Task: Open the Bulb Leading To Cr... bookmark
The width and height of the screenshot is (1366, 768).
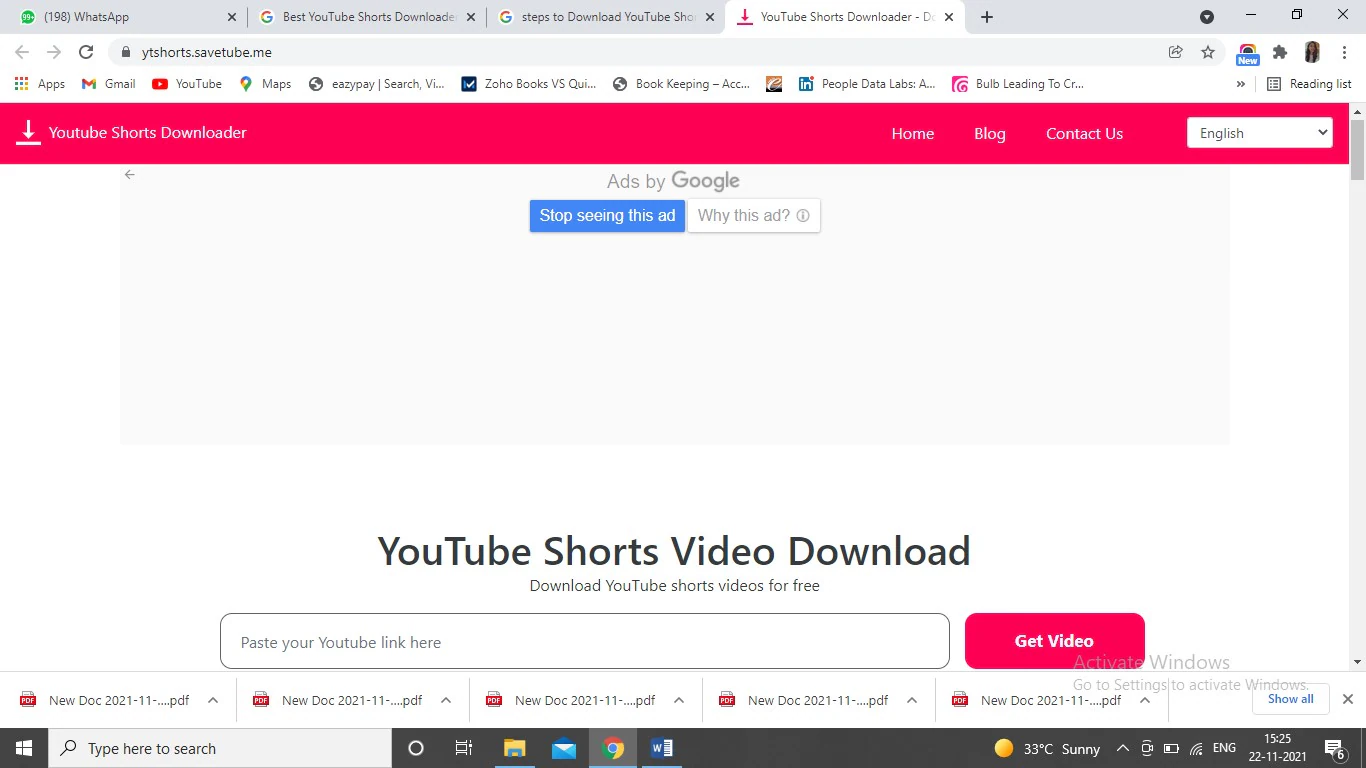Action: pos(1018,84)
